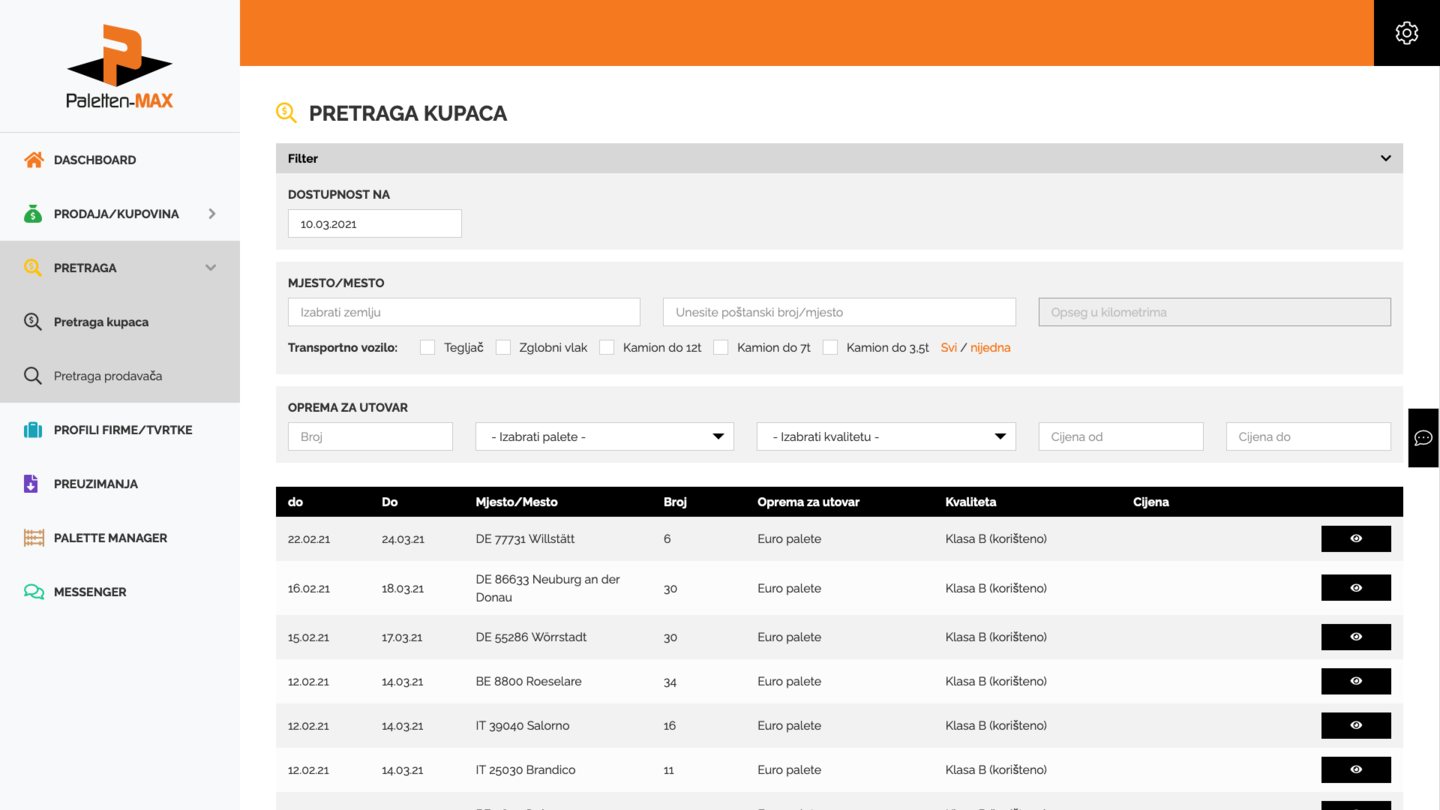This screenshot has width=1440, height=810.
Task: Click the Profili Firme/Tvrtke briefcase icon
Action: click(33, 430)
